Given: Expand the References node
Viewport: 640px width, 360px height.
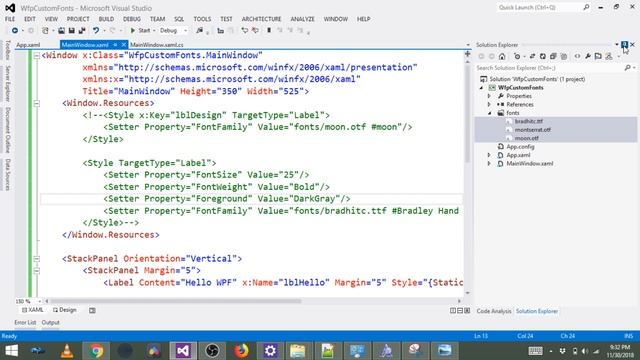Looking at the screenshot, I should pos(489,104).
